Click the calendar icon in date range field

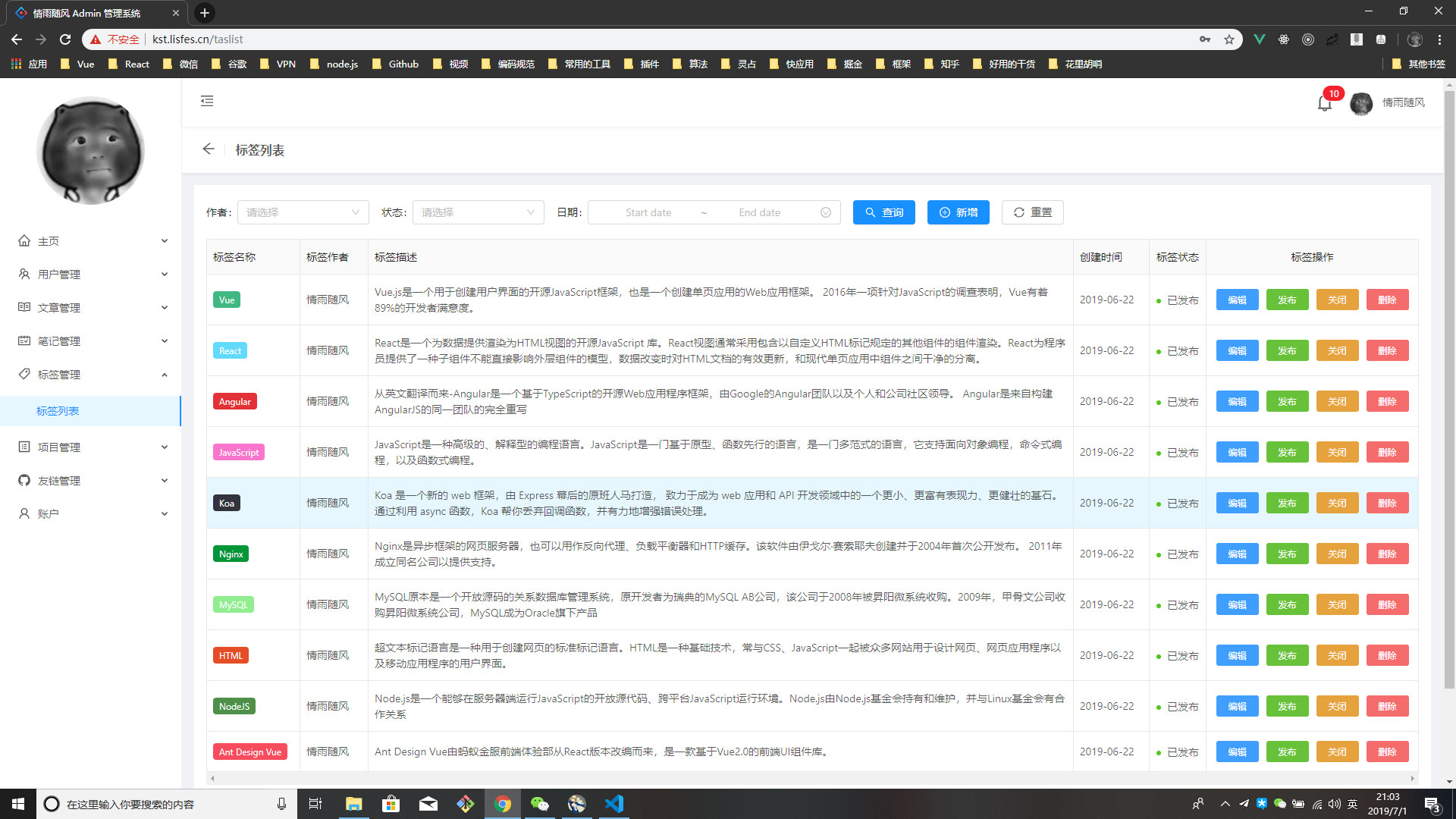point(826,212)
